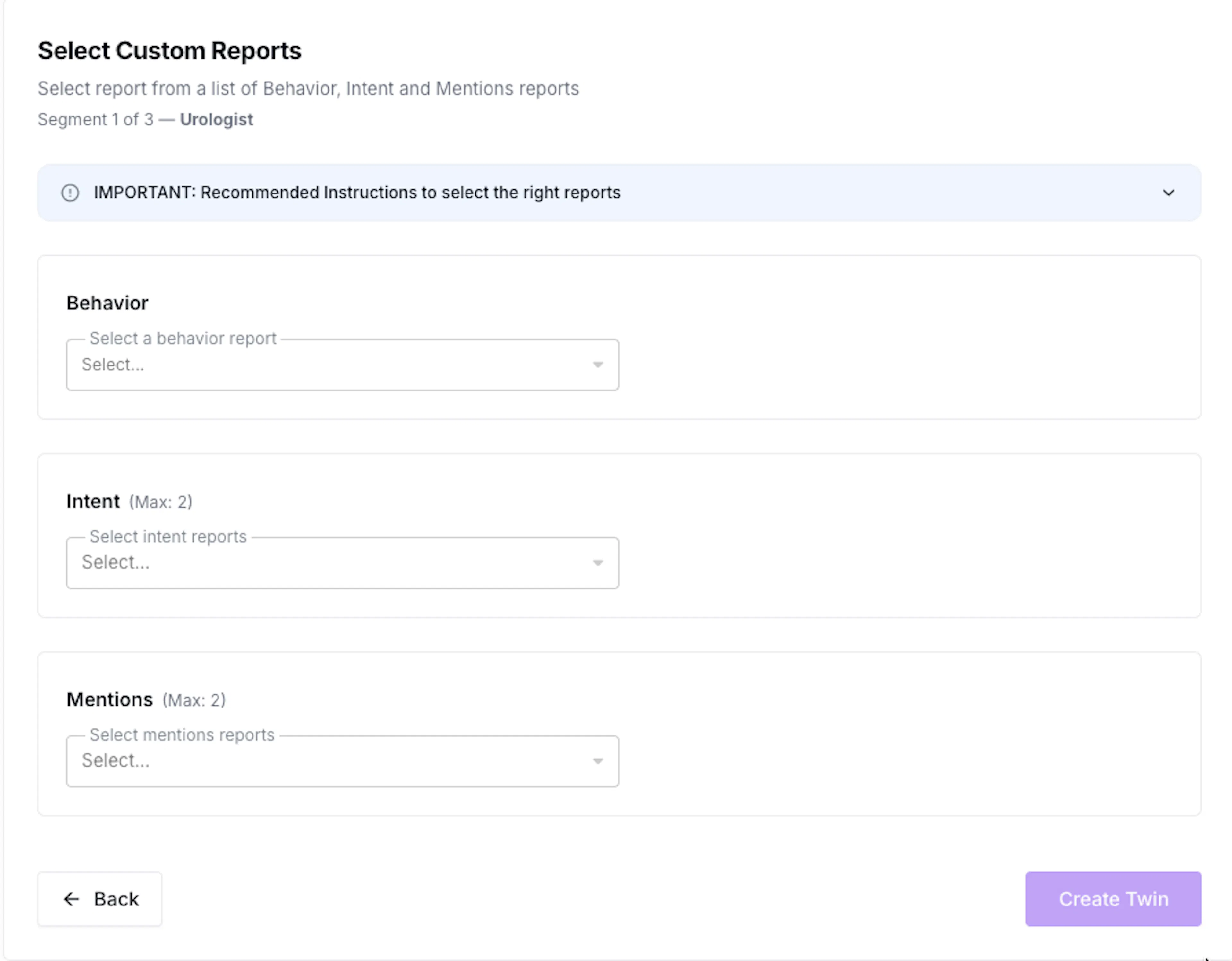
Task: Click the behavior report dropdown arrow
Action: point(598,365)
